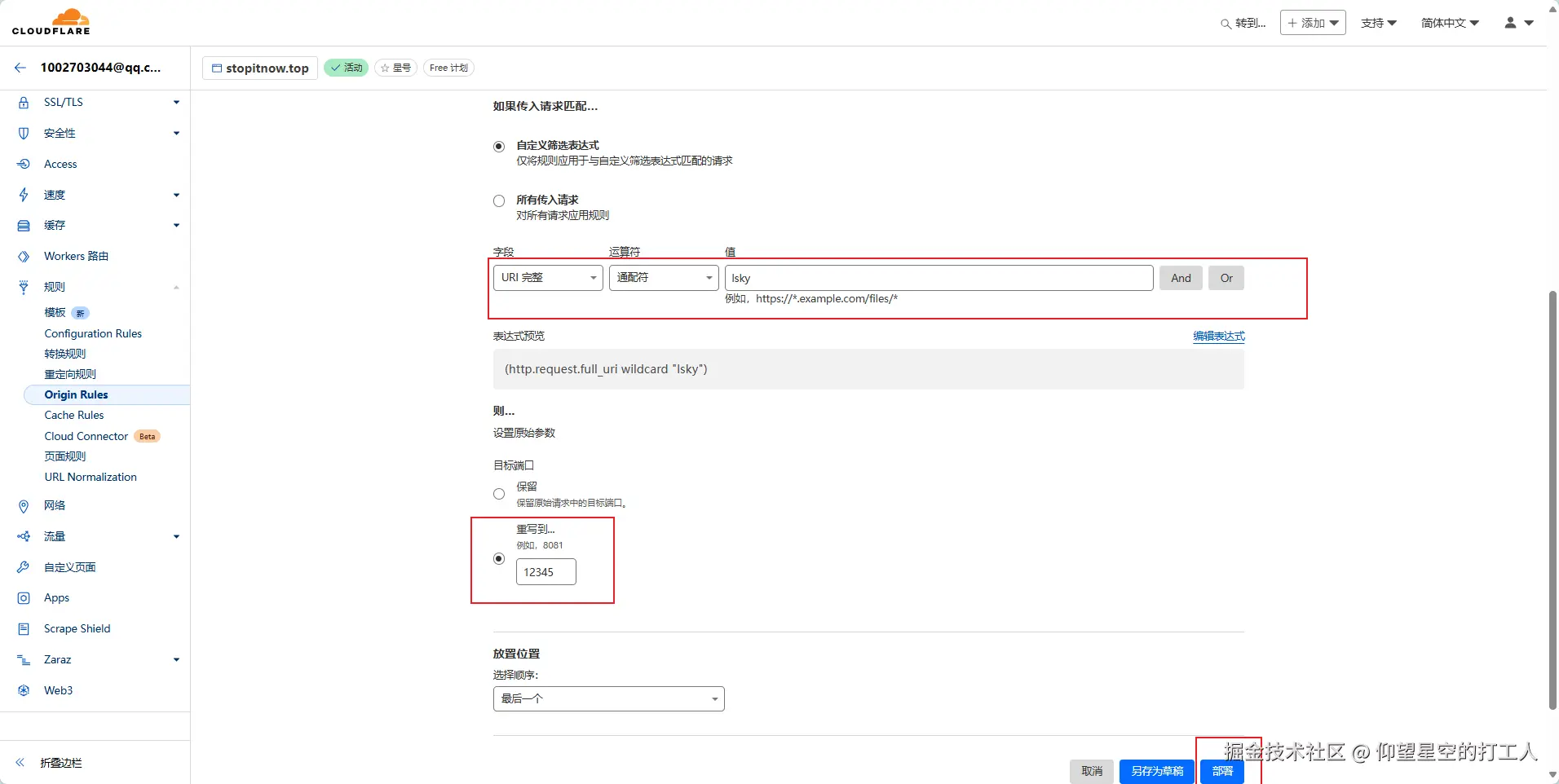Click the 部署 deploy button

click(x=1222, y=771)
